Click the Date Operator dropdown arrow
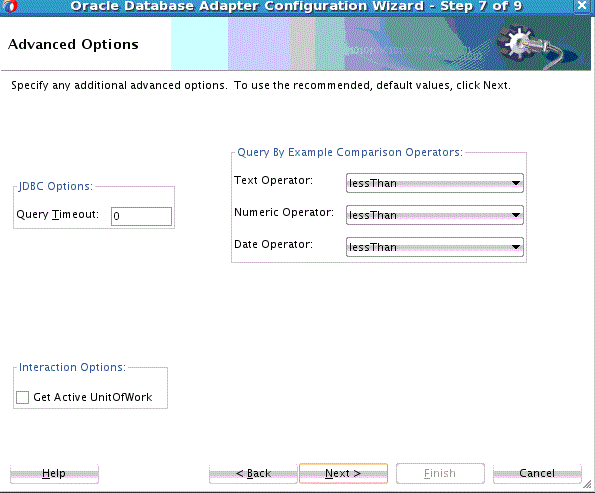Image resolution: width=595 pixels, height=493 pixels. click(516, 247)
